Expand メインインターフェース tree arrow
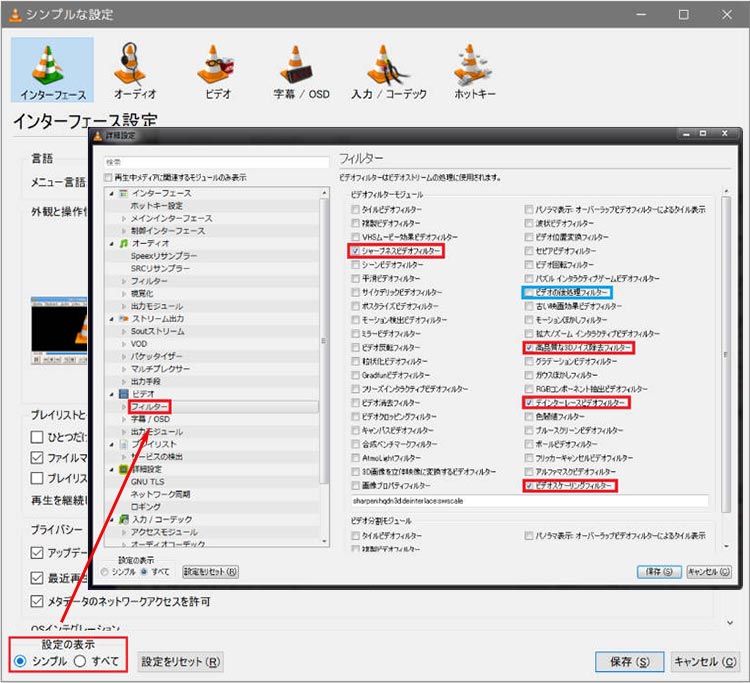This screenshot has width=750, height=683. click(124, 219)
